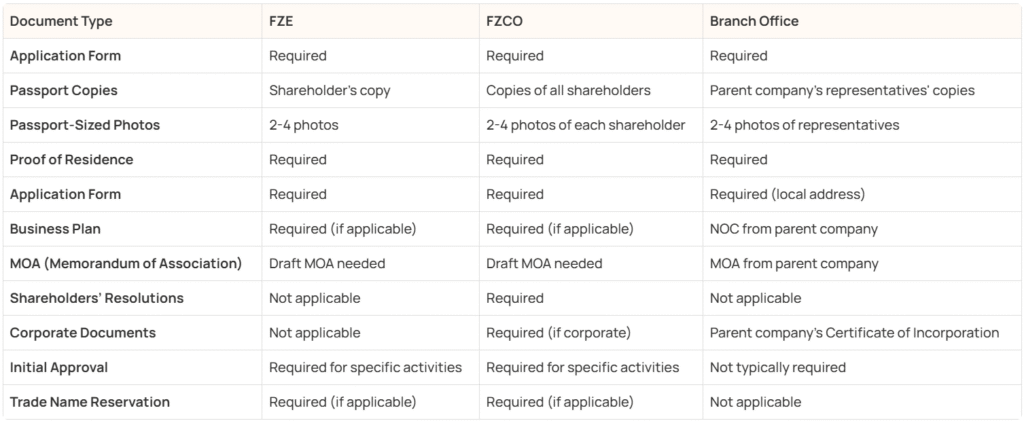
Task: Select "Not typically required" cell
Action: pos(778,367)
